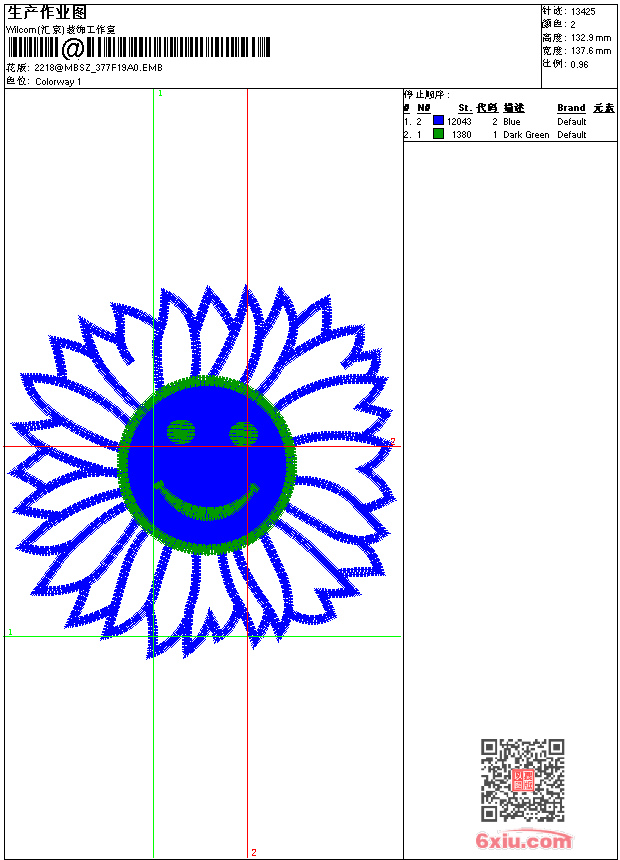Click the St. column header
The height and width of the screenshot is (860, 620).
point(464,107)
